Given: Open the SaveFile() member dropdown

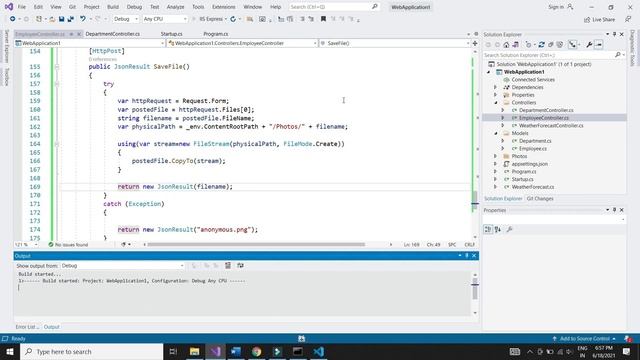Looking at the screenshot, I should (x=395, y=43).
